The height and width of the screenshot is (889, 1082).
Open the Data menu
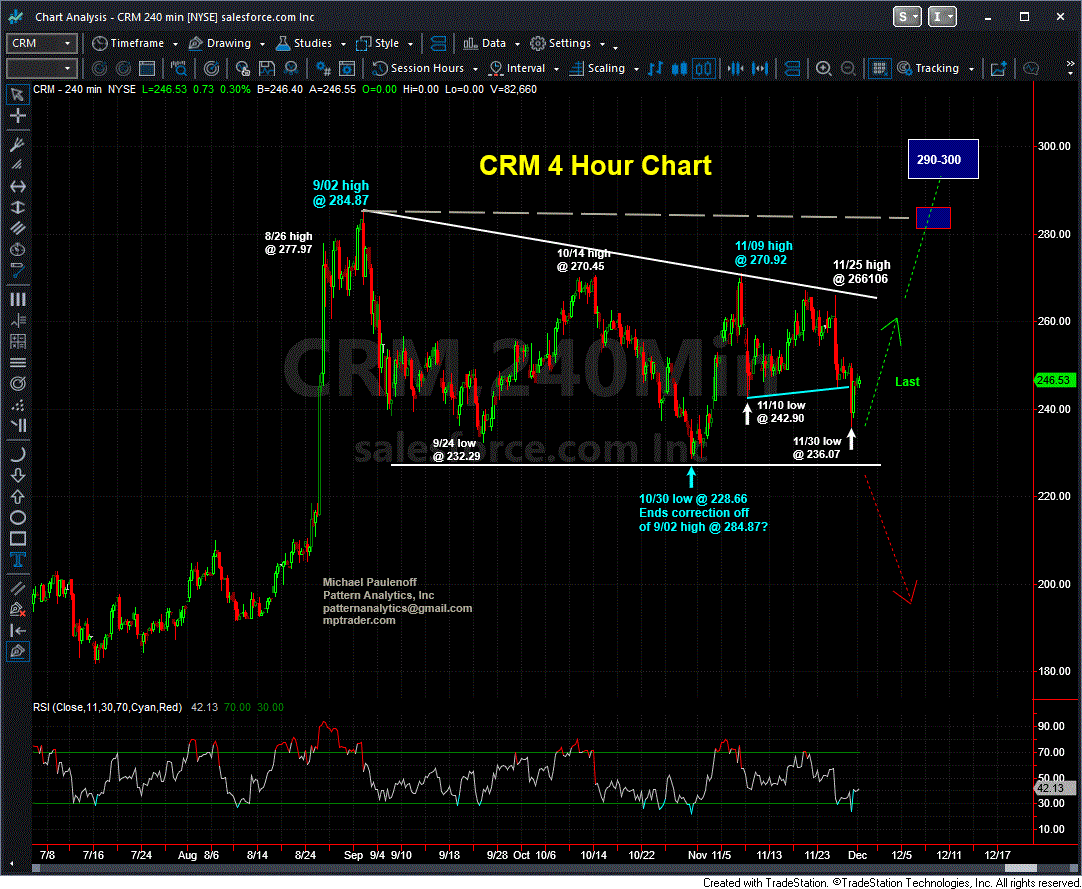491,43
